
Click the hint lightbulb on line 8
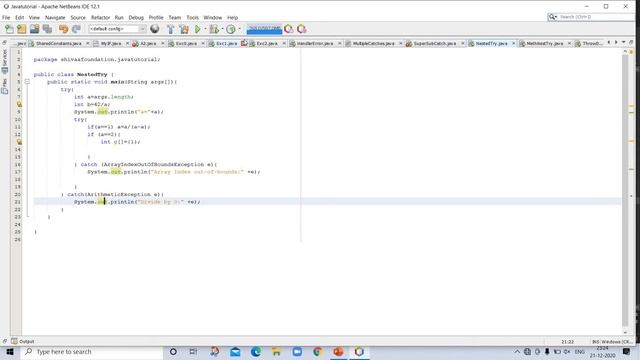(x=19, y=104)
